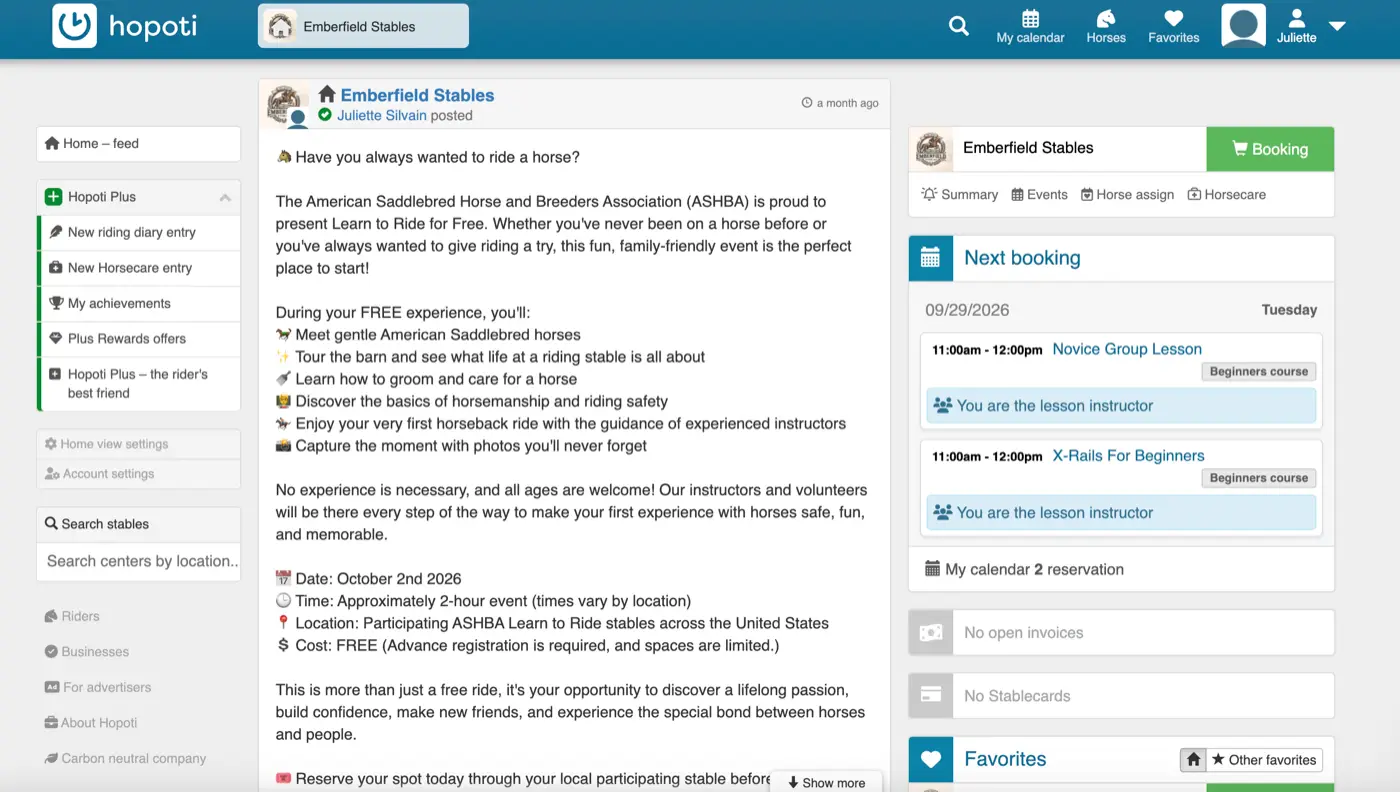Click the house icon beside post title
The width and height of the screenshot is (1400, 792).
(327, 94)
